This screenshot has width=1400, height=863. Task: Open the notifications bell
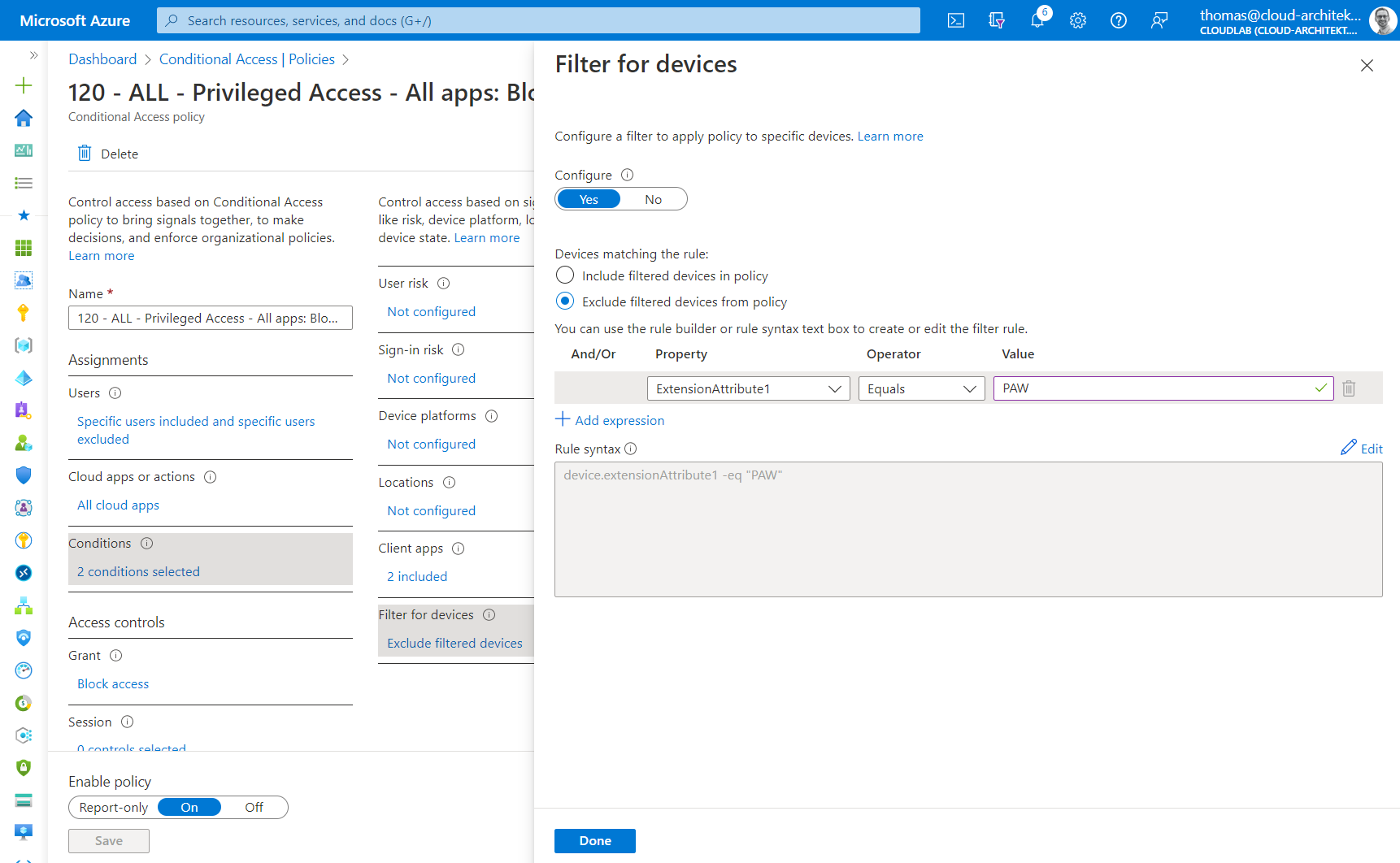coord(1038,20)
